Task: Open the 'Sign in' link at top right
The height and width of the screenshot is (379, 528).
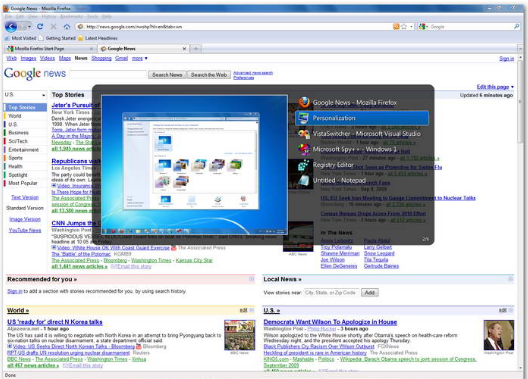Action: click(x=506, y=59)
